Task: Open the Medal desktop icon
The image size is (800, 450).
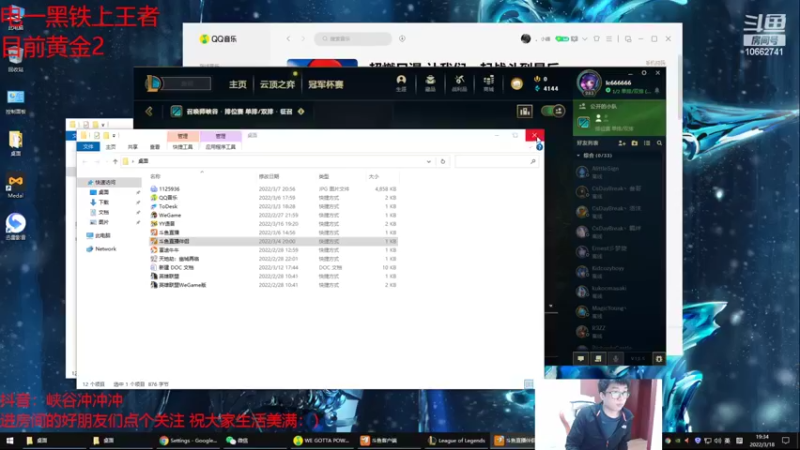Action: coord(15,186)
